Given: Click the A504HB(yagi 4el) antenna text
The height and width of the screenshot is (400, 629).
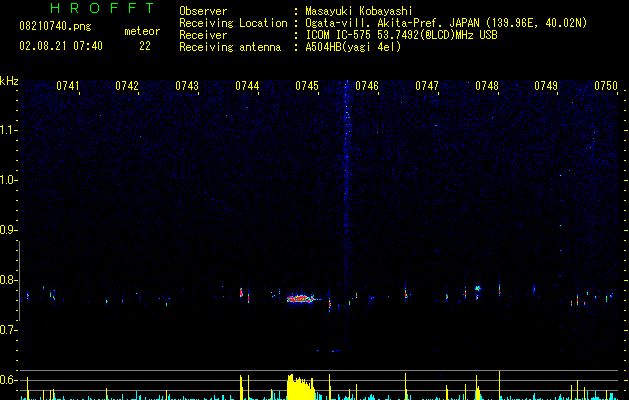Looking at the screenshot, I should (353, 47).
